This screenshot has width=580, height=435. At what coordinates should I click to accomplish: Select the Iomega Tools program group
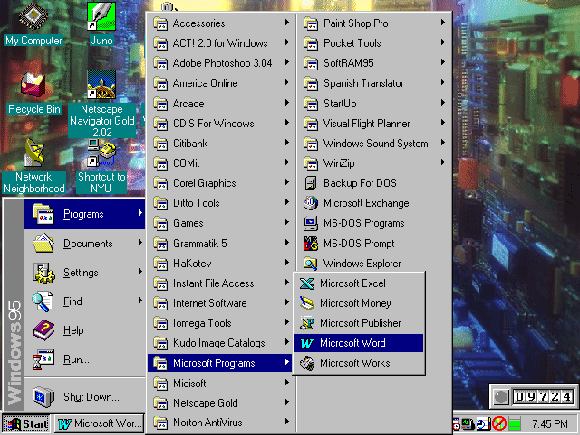220,323
